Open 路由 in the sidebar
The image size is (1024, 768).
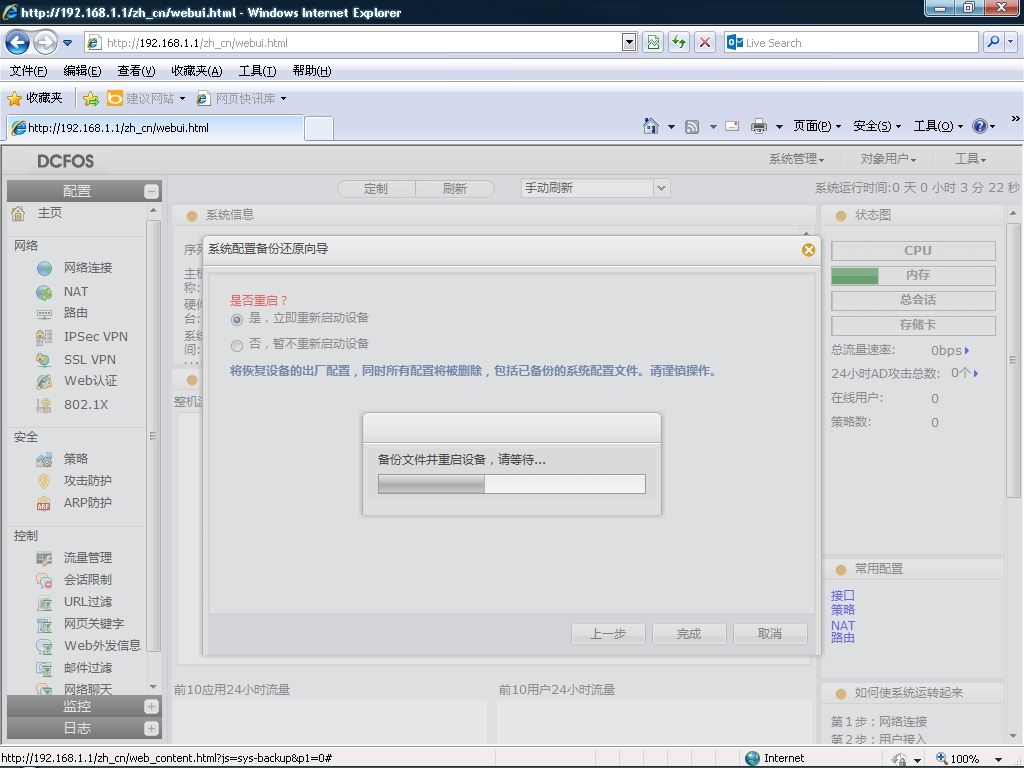coord(75,313)
